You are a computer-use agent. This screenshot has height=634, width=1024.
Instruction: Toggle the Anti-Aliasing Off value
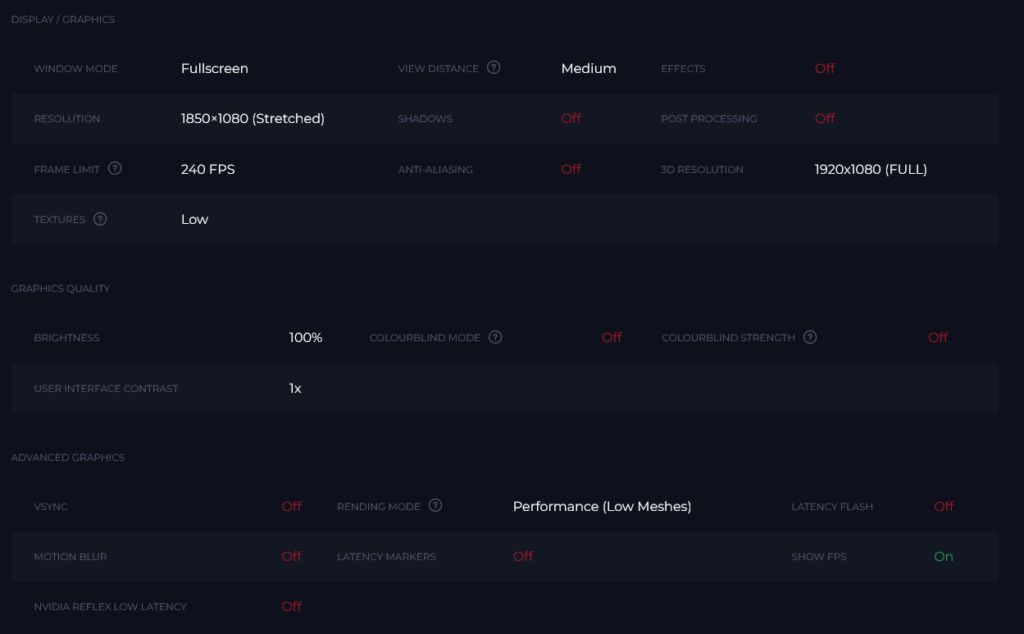[x=571, y=169]
